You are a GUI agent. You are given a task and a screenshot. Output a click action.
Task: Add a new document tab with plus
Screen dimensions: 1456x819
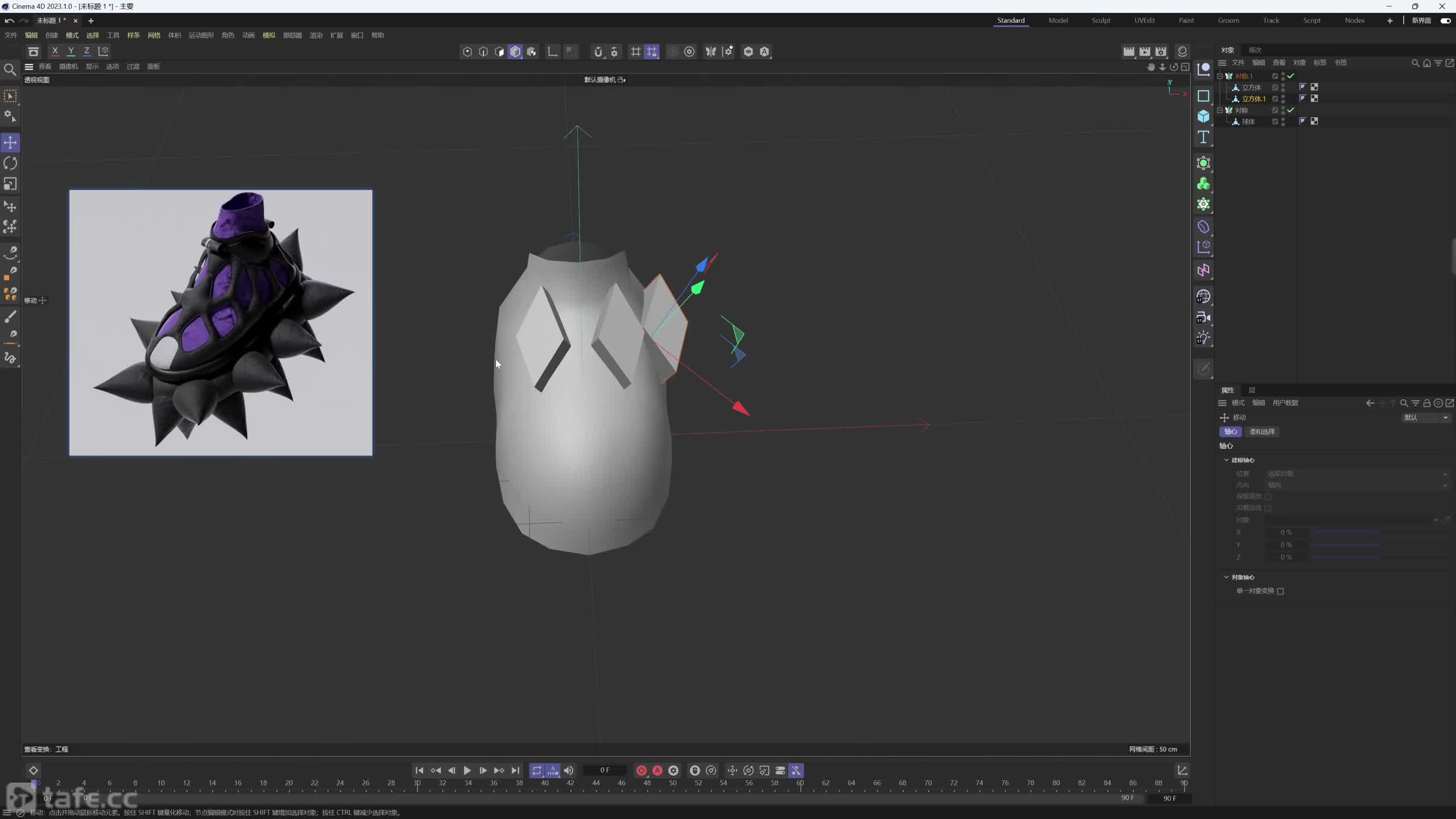coord(90,20)
